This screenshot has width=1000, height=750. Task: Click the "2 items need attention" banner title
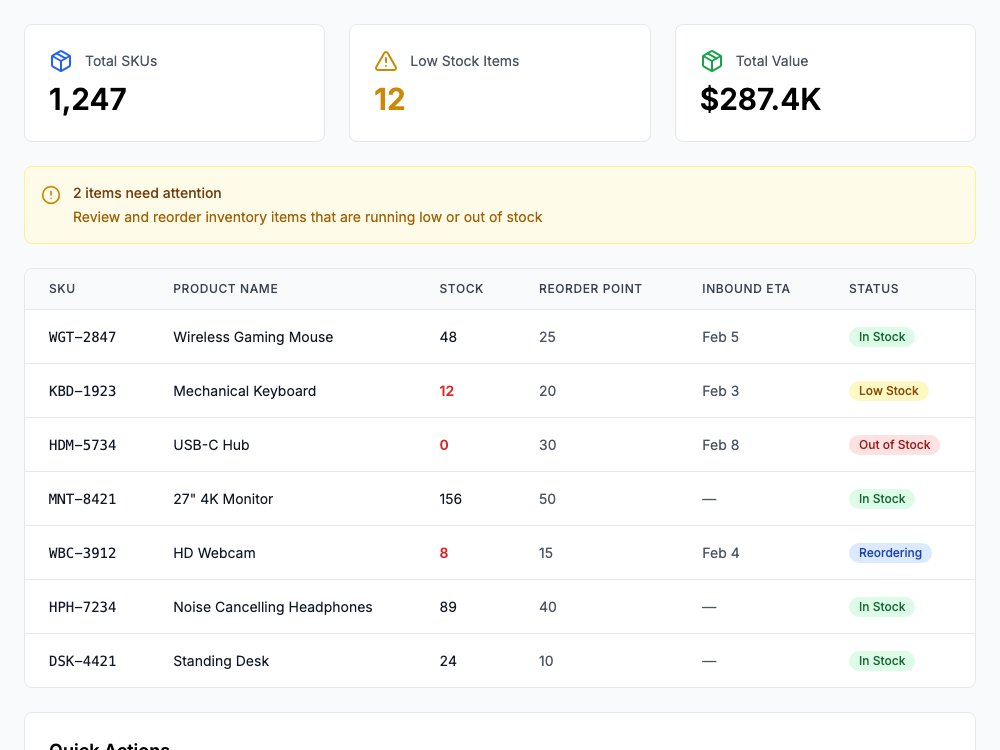click(147, 193)
